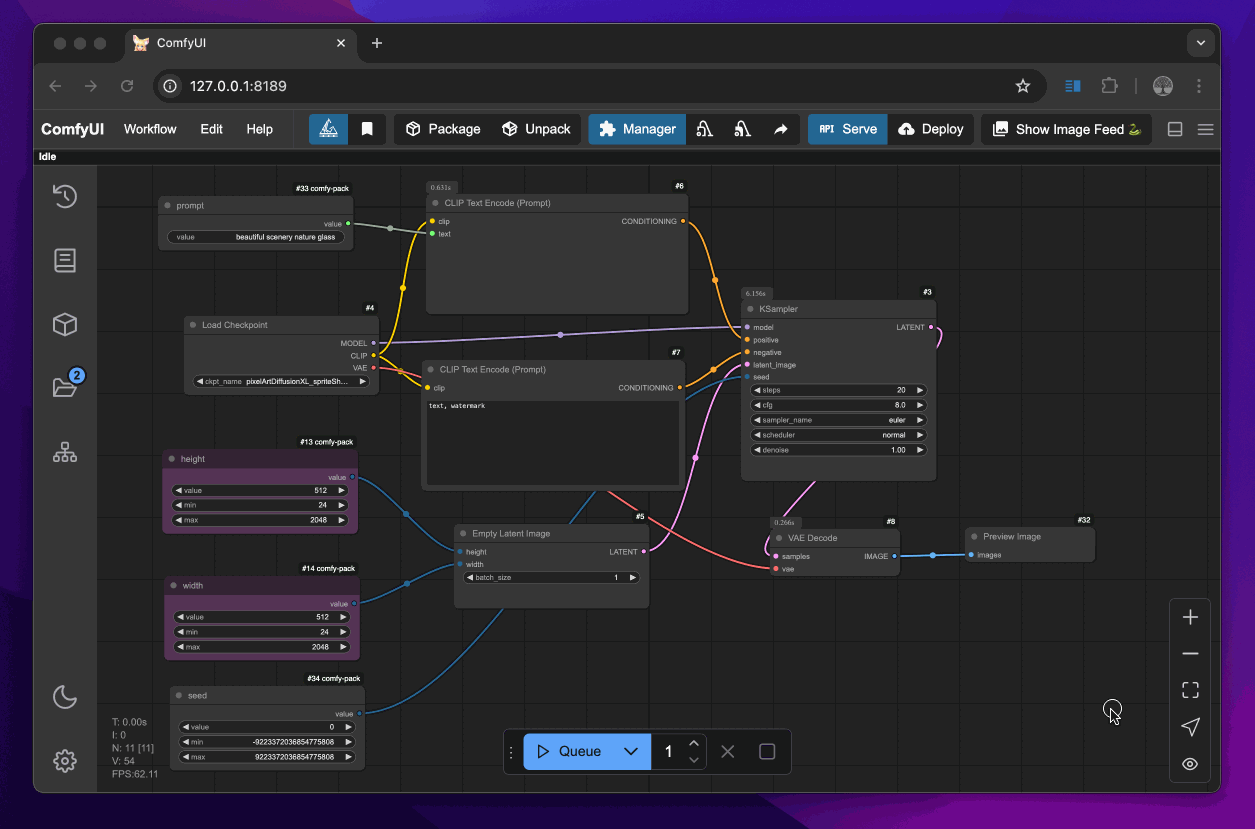Click height node value 512 field

pos(261,491)
